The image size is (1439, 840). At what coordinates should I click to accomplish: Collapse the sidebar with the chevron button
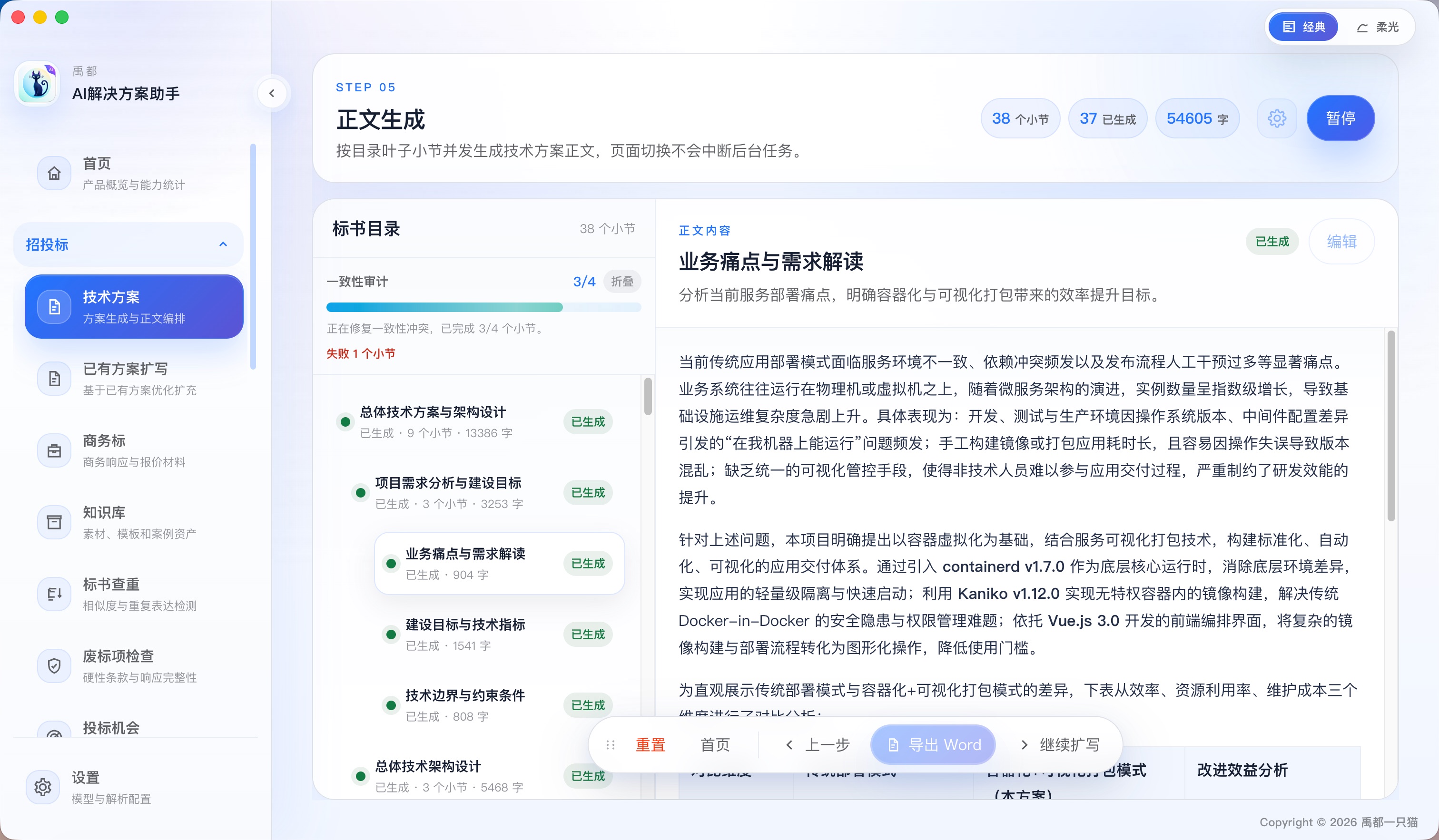click(x=272, y=93)
